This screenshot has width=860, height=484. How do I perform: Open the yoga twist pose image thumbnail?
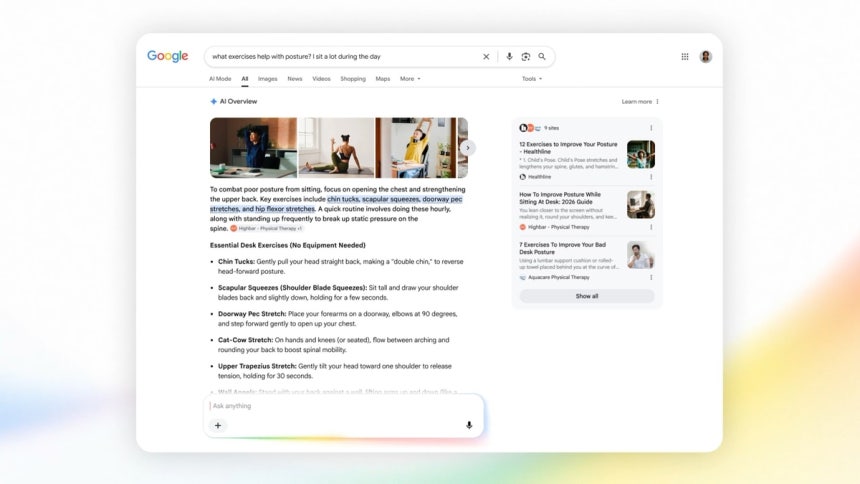point(336,148)
